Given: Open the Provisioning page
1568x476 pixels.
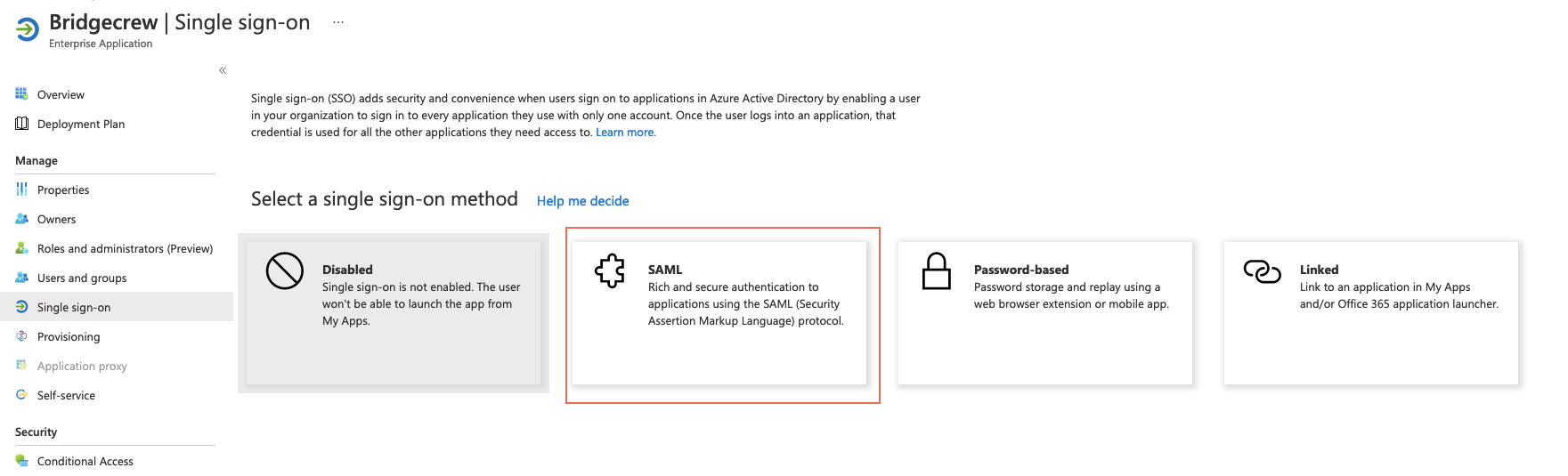Looking at the screenshot, I should [x=69, y=337].
